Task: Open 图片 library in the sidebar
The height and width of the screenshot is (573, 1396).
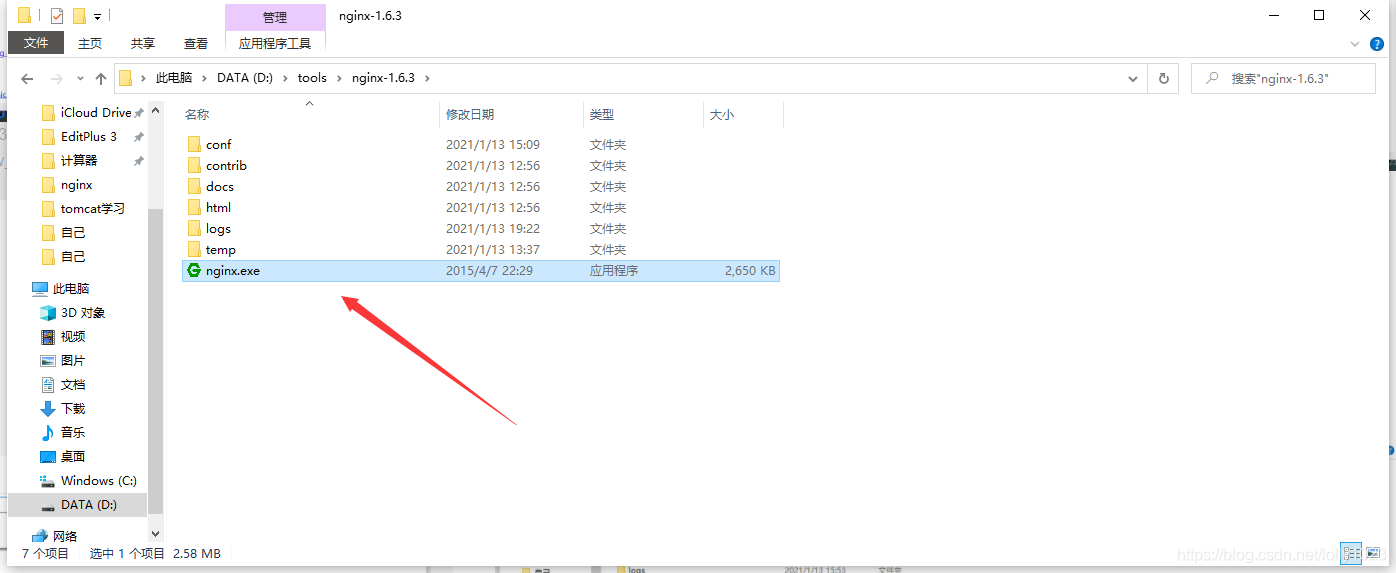Action: [x=63, y=360]
